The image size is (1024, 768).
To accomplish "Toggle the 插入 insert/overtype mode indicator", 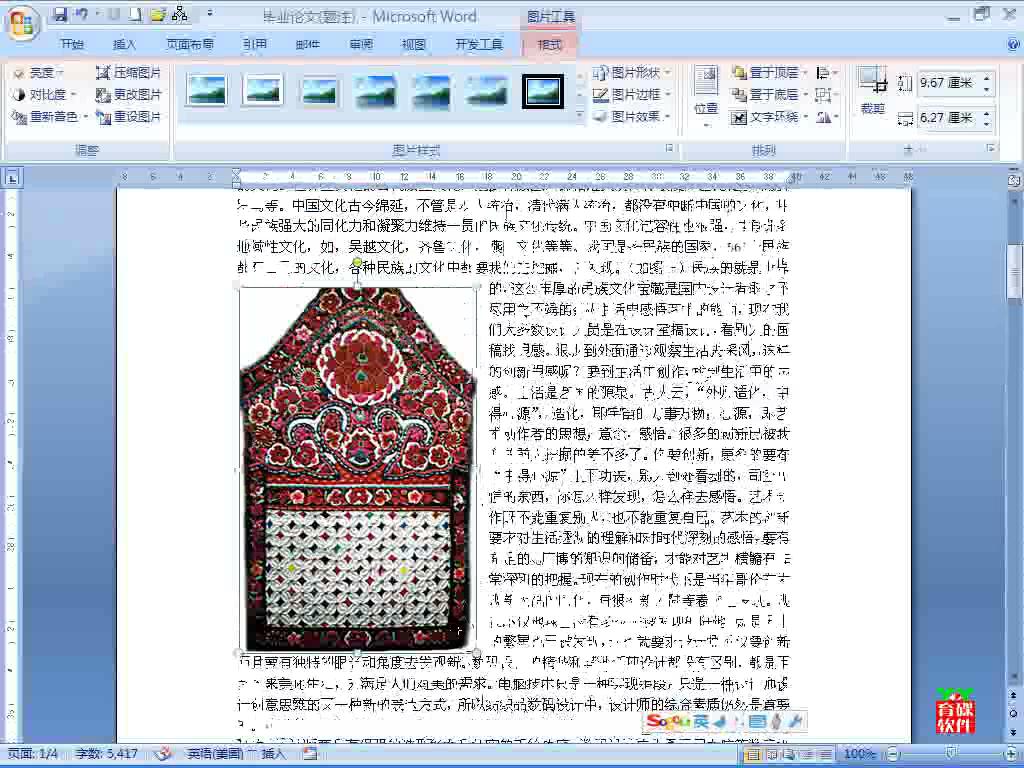I will [274, 754].
